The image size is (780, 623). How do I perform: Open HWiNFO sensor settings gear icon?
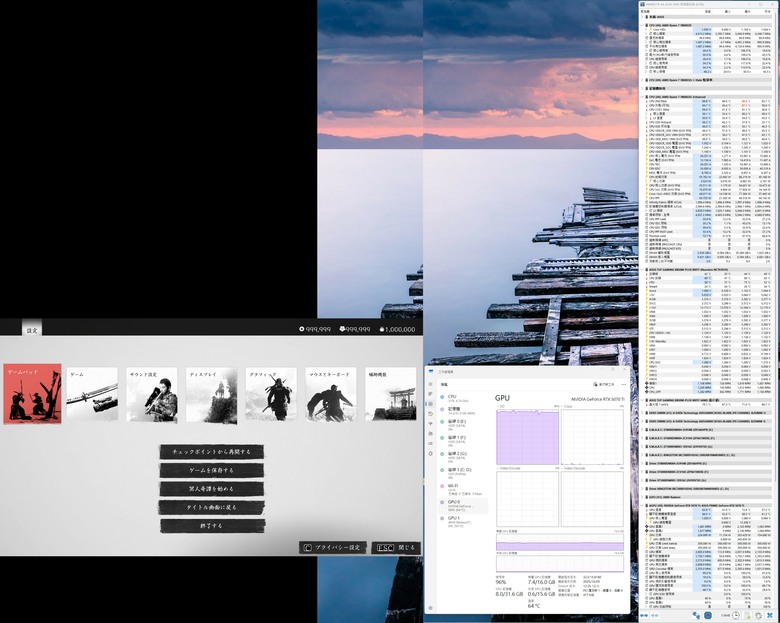click(759, 616)
